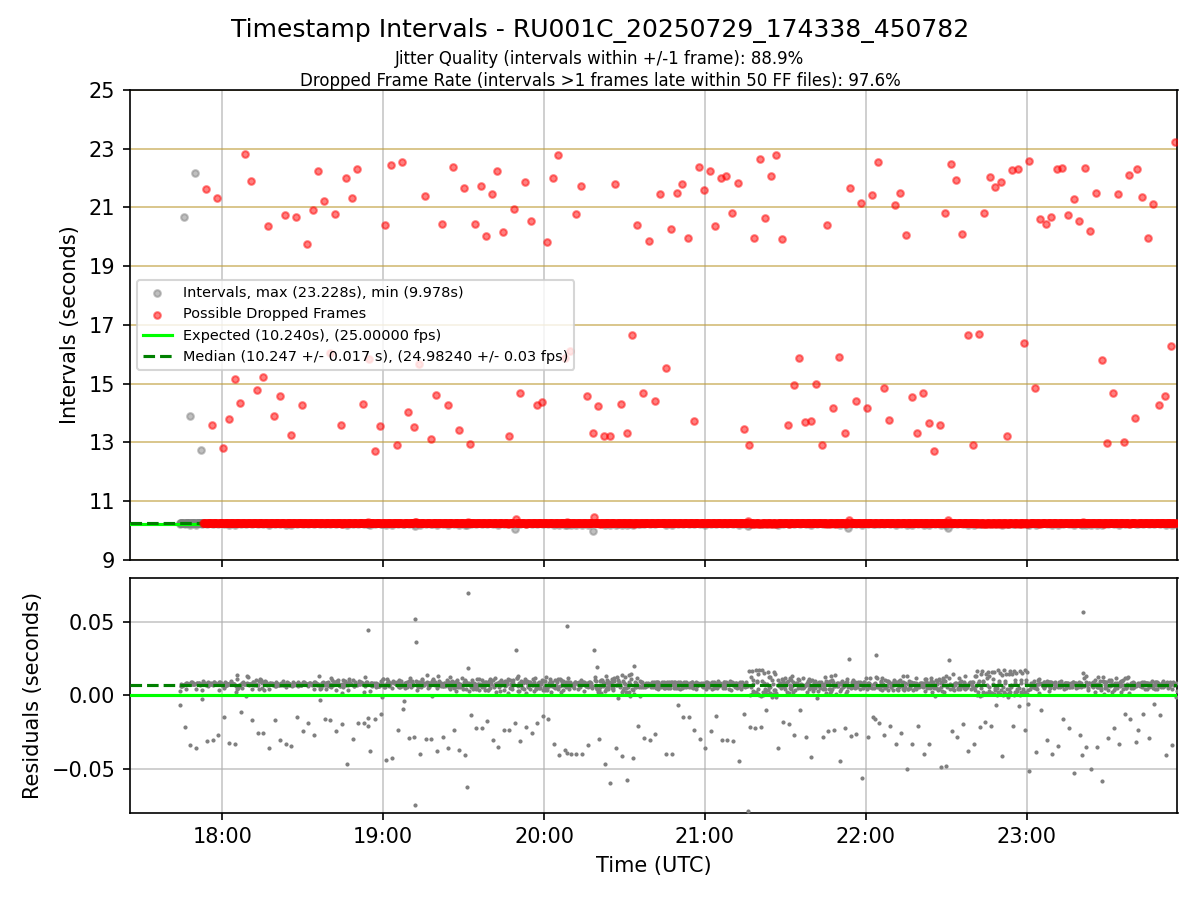Click the thick red band of intervals near 10 seconds

pos(688,523)
